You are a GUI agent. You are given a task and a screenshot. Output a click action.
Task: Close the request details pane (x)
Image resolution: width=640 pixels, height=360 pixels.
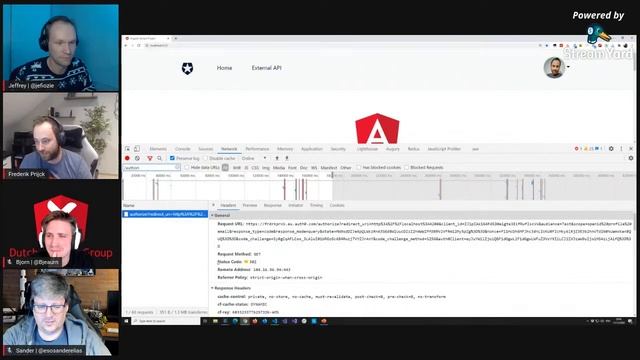213,205
